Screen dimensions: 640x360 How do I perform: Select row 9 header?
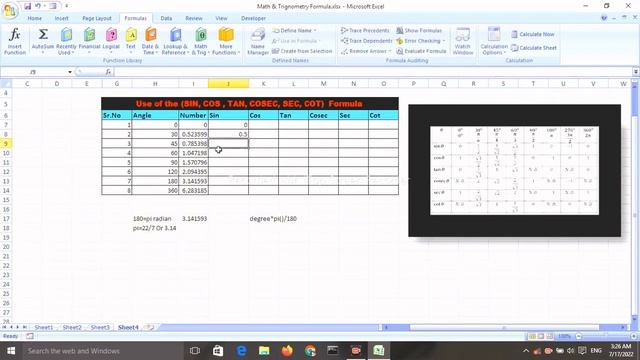6,144
